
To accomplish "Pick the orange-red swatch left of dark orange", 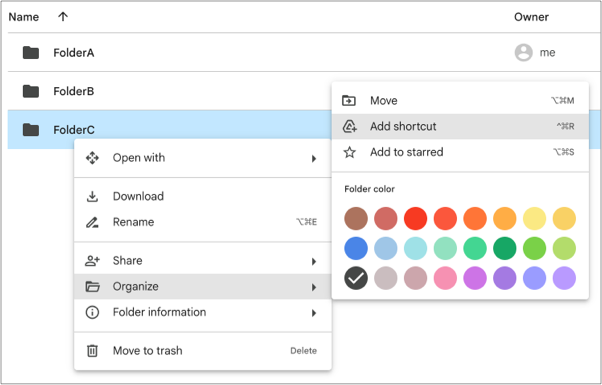I will click(445, 218).
